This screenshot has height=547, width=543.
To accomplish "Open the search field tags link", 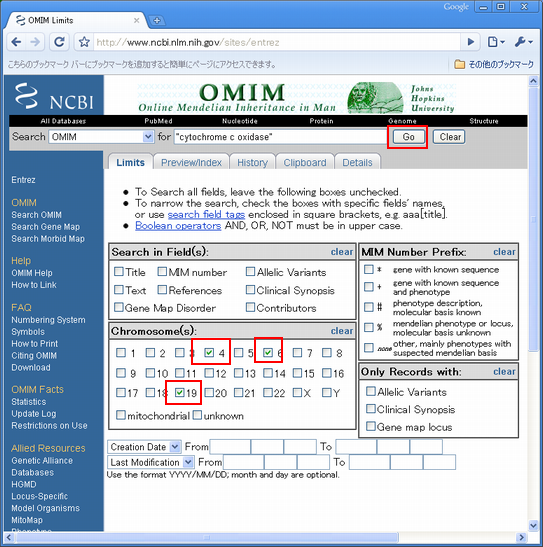I will (x=206, y=214).
